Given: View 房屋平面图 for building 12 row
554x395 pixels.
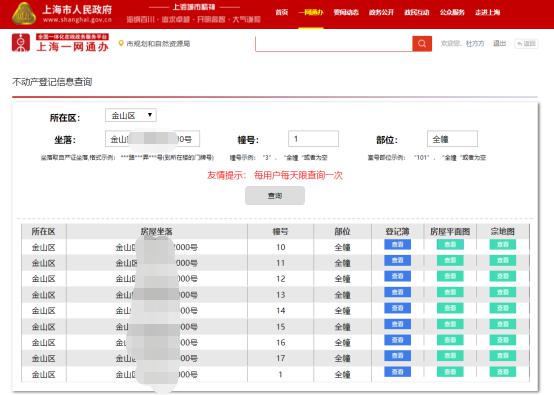Looking at the screenshot, I should click(450, 276).
